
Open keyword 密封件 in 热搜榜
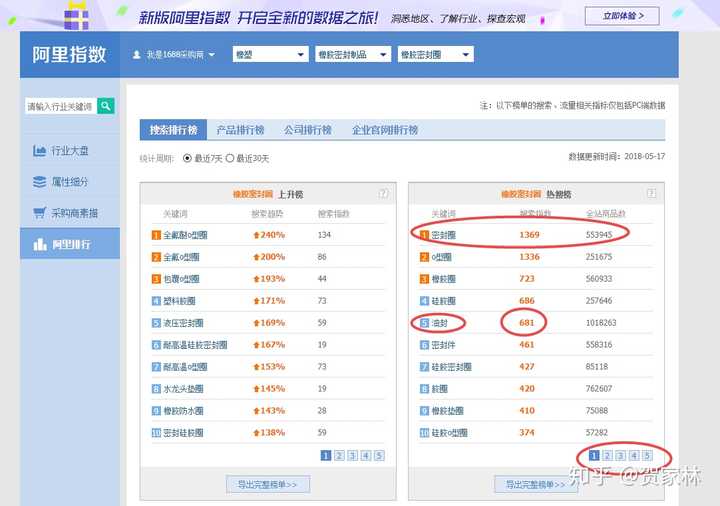tap(444, 345)
